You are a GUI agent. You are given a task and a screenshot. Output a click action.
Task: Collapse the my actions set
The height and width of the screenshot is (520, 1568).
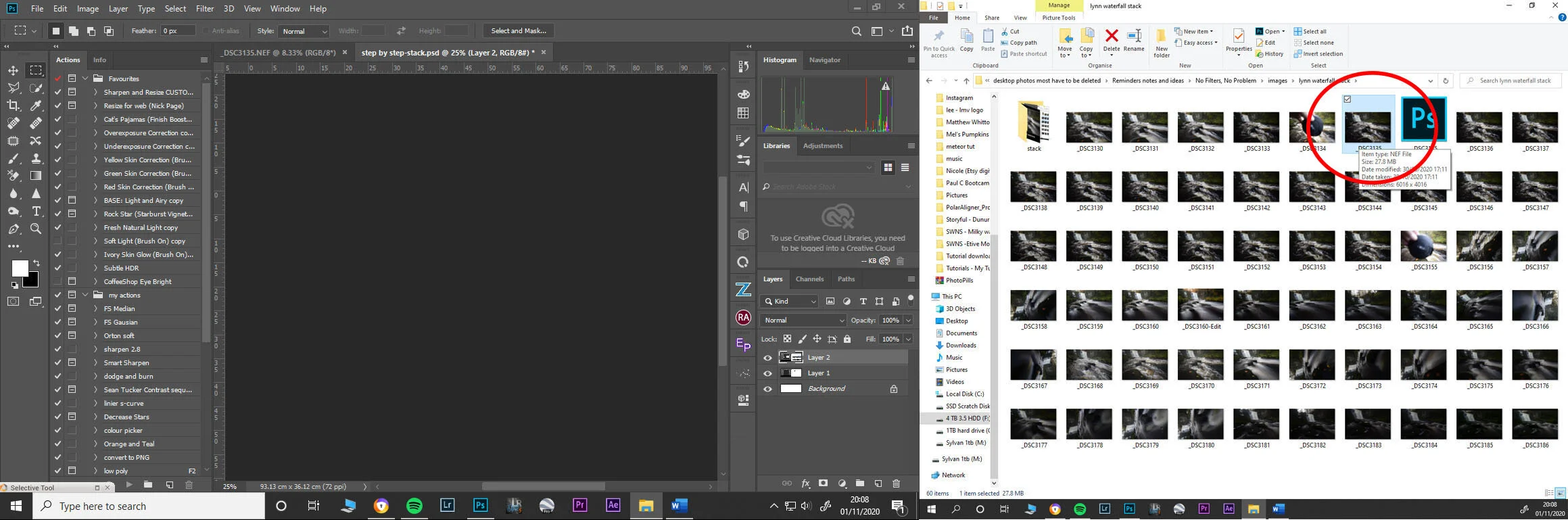85,295
